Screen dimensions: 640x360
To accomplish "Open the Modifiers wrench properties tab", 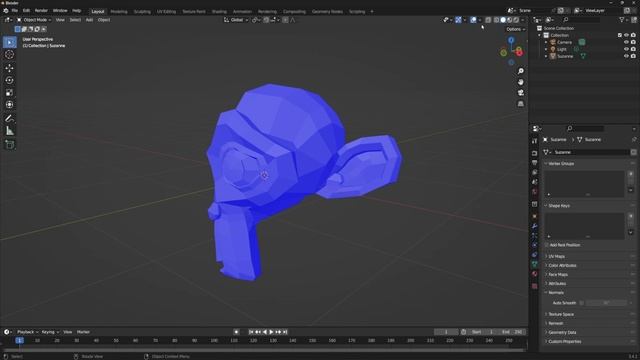I will 535,226.
